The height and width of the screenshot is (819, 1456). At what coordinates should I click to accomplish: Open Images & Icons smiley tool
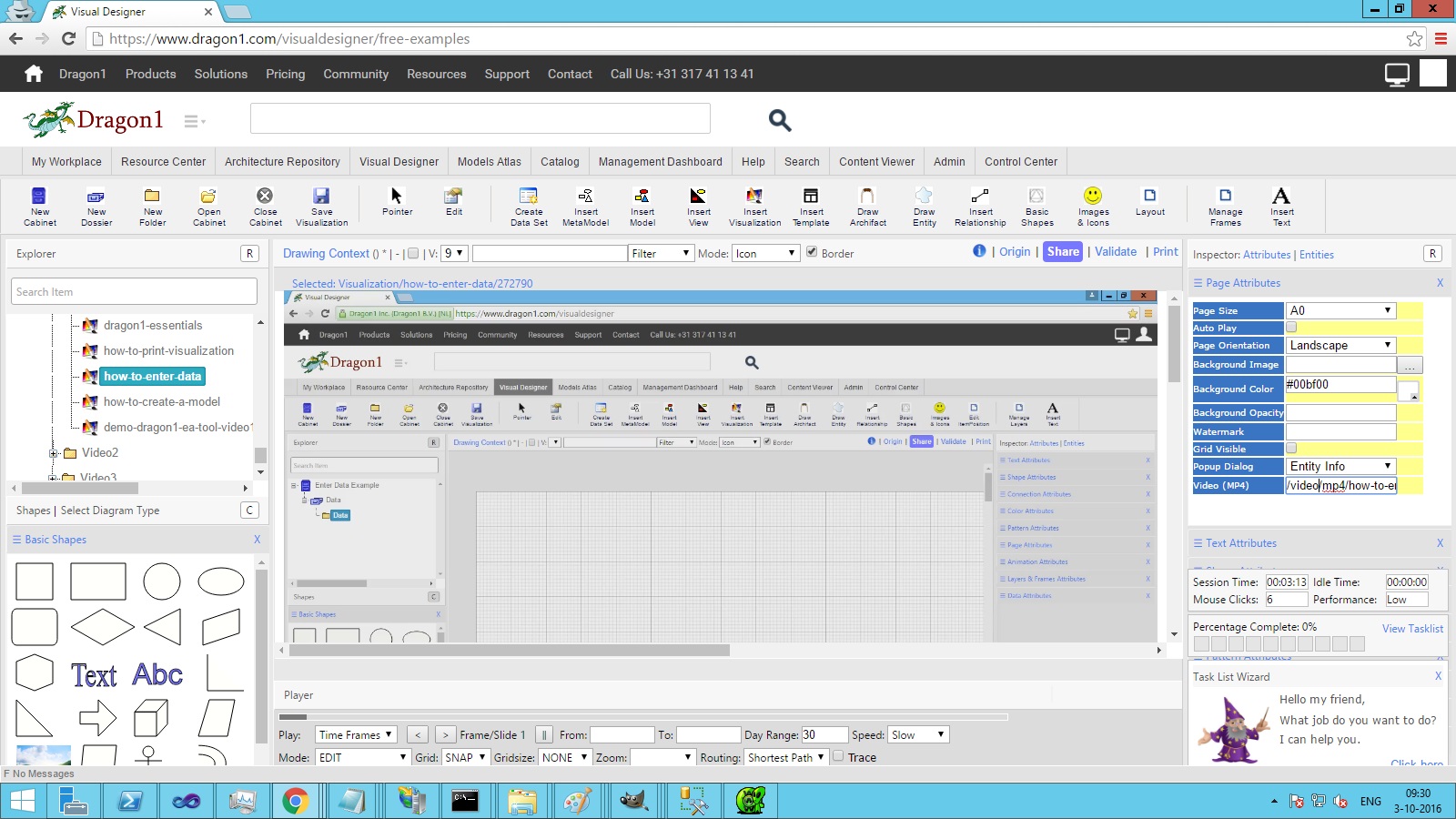pos(1093,206)
